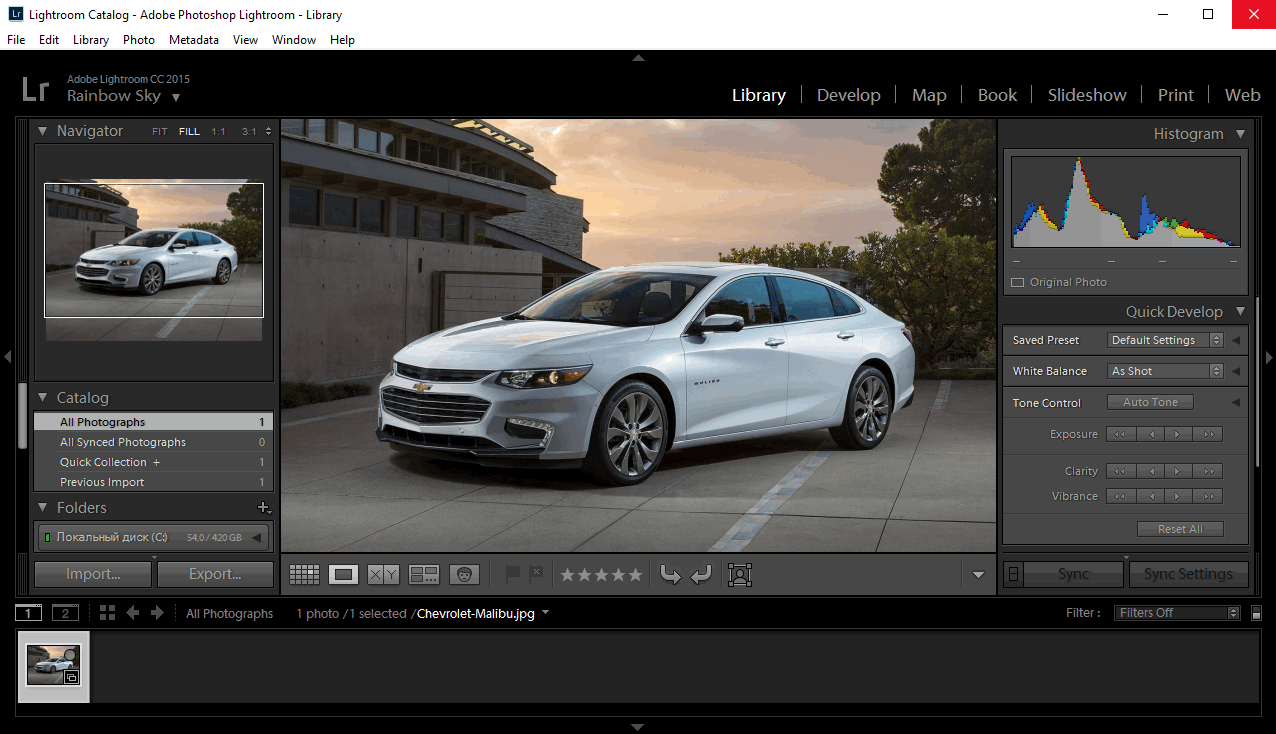Screen dimensions: 1276x734
Task: Click the Sync Settings button
Action: (1188, 574)
